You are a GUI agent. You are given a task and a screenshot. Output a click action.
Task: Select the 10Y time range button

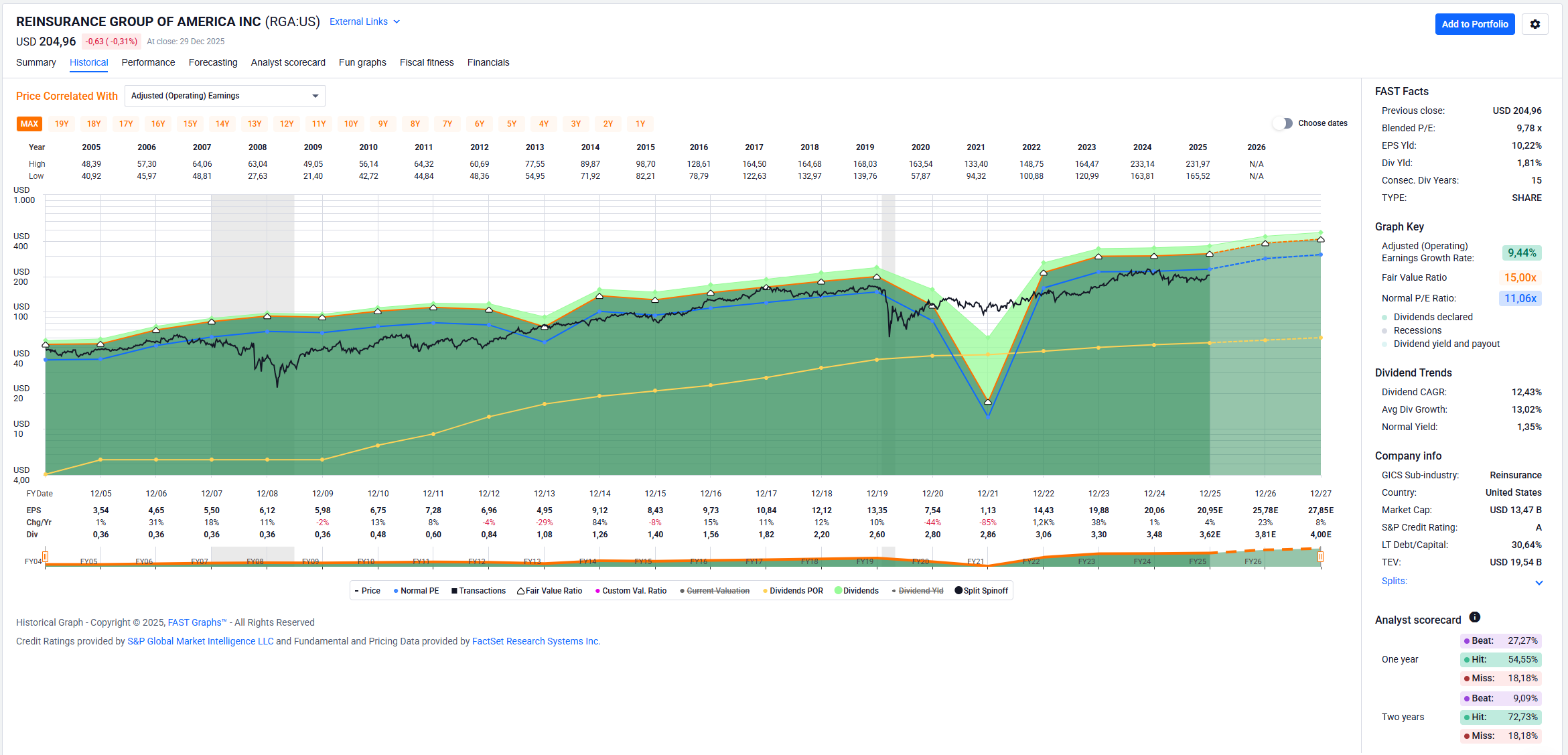click(x=351, y=124)
